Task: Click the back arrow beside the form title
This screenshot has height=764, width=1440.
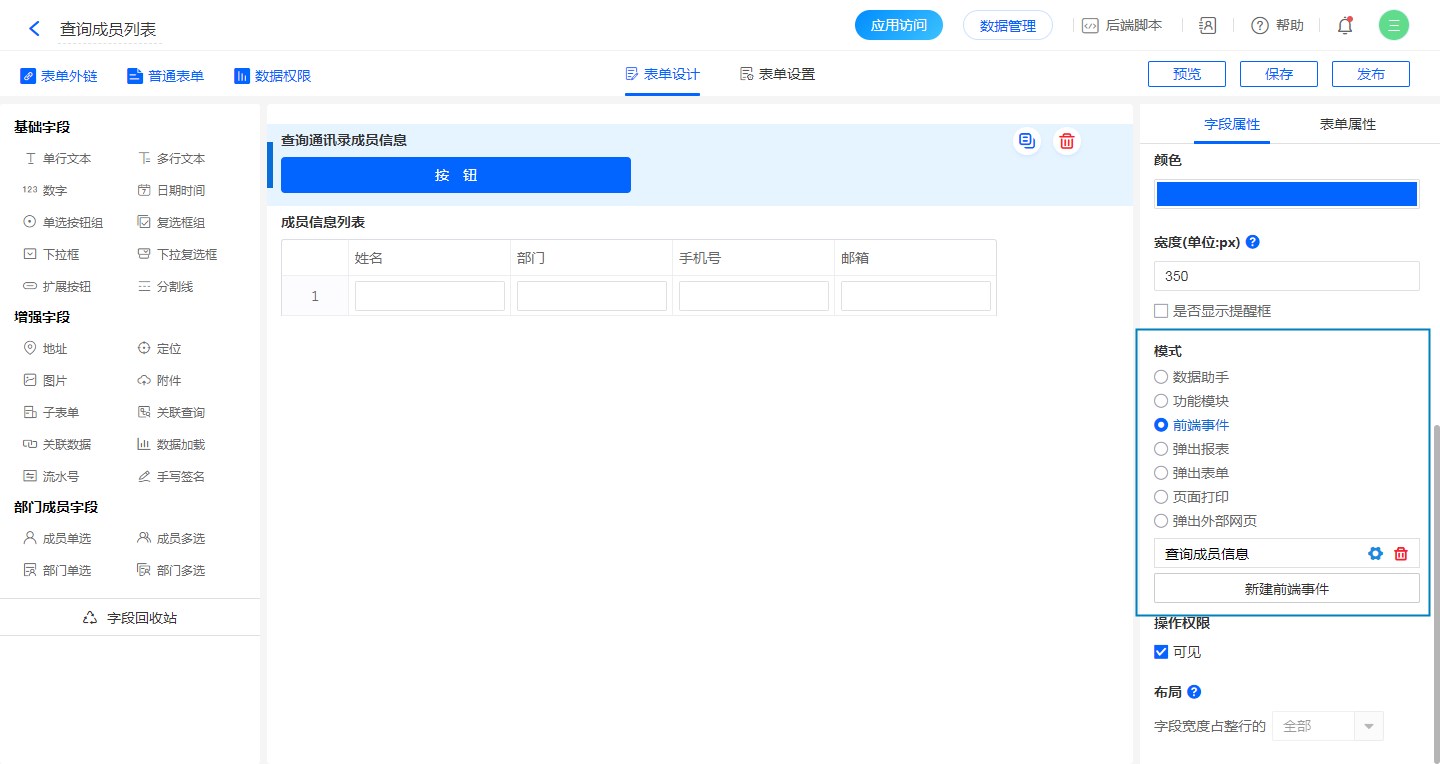Action: [35, 29]
